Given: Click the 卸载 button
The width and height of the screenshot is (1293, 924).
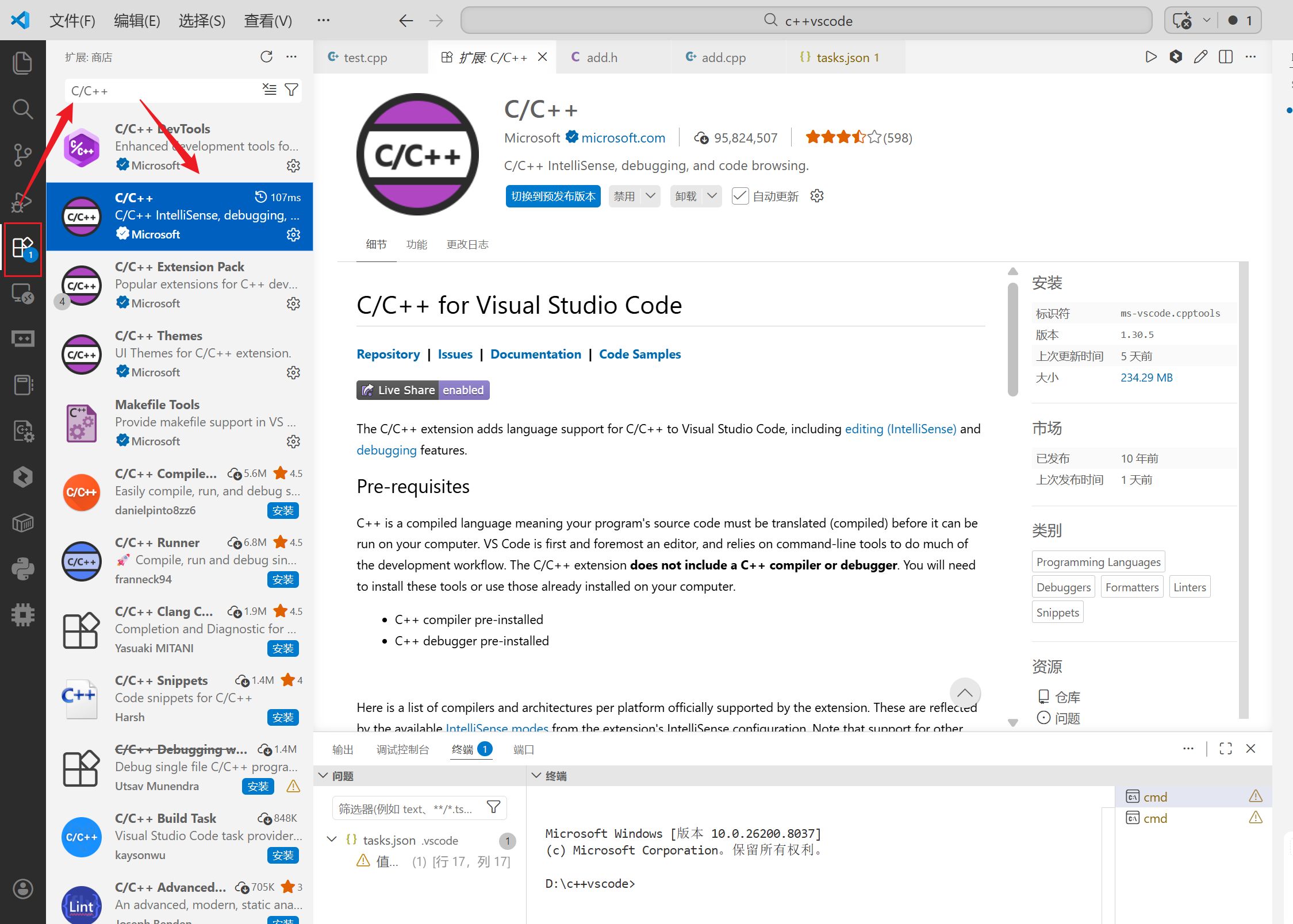Looking at the screenshot, I should click(x=686, y=196).
